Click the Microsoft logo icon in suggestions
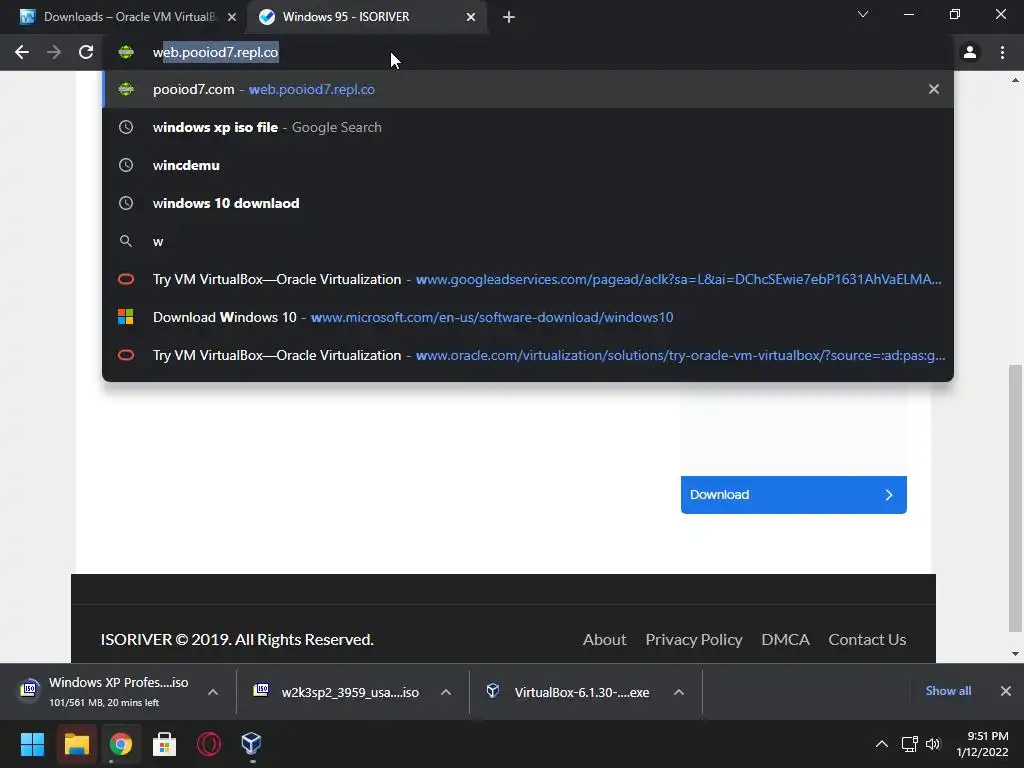Image resolution: width=1024 pixels, height=768 pixels. pos(126,317)
